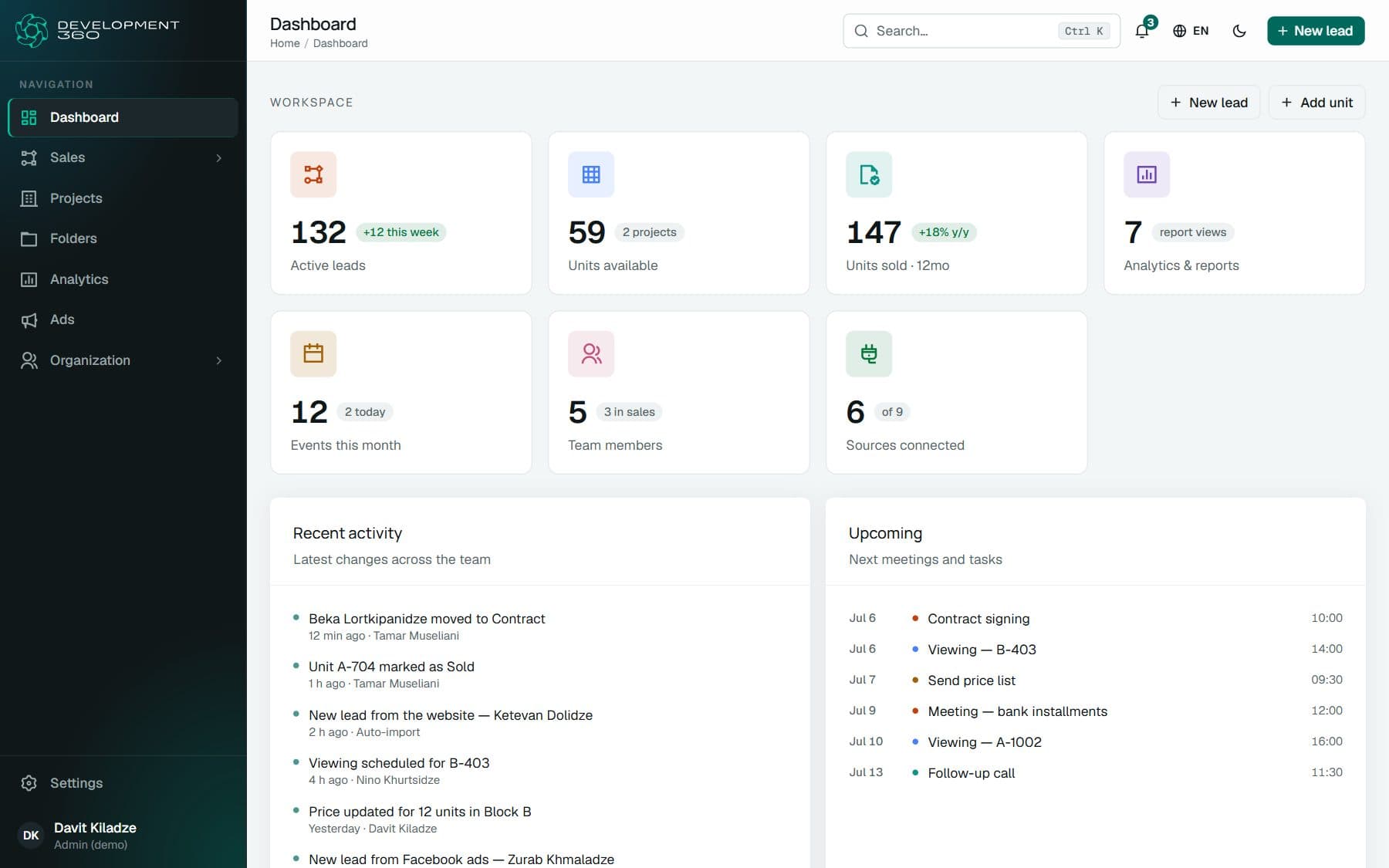Open the Davit Kiladze profile avatar

(31, 836)
